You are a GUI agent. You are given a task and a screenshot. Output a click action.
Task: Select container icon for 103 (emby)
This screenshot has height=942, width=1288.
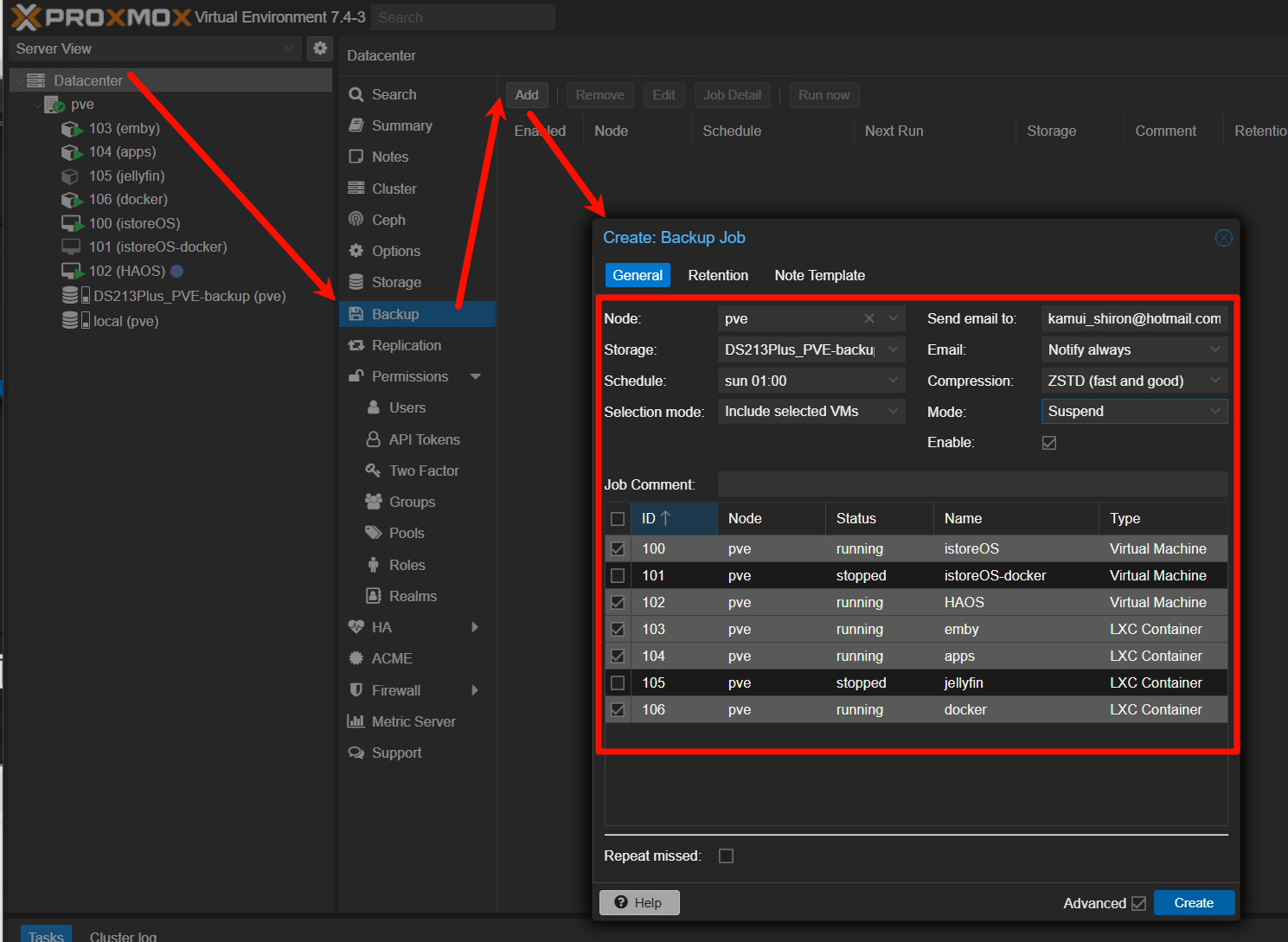(x=72, y=129)
